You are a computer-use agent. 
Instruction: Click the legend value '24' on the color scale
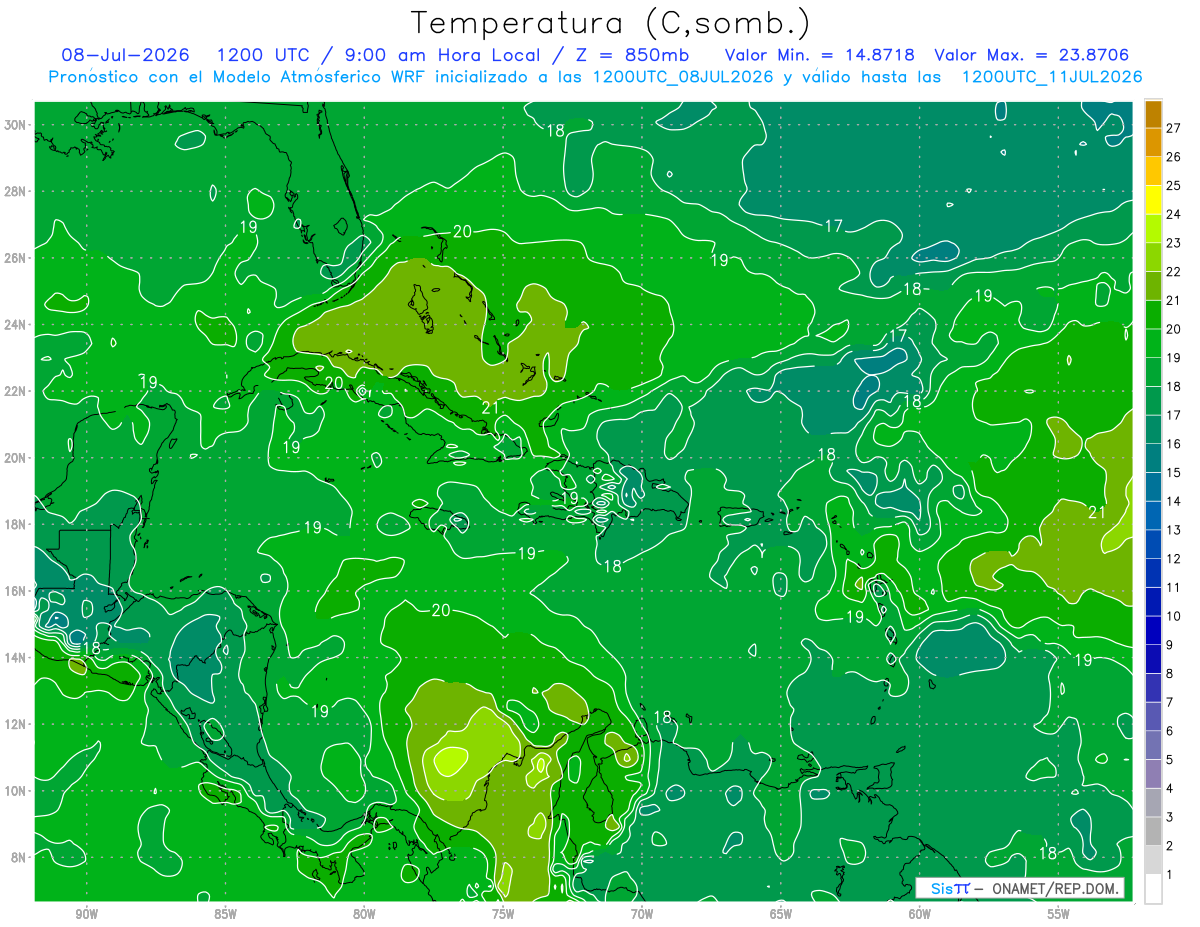(x=1173, y=214)
